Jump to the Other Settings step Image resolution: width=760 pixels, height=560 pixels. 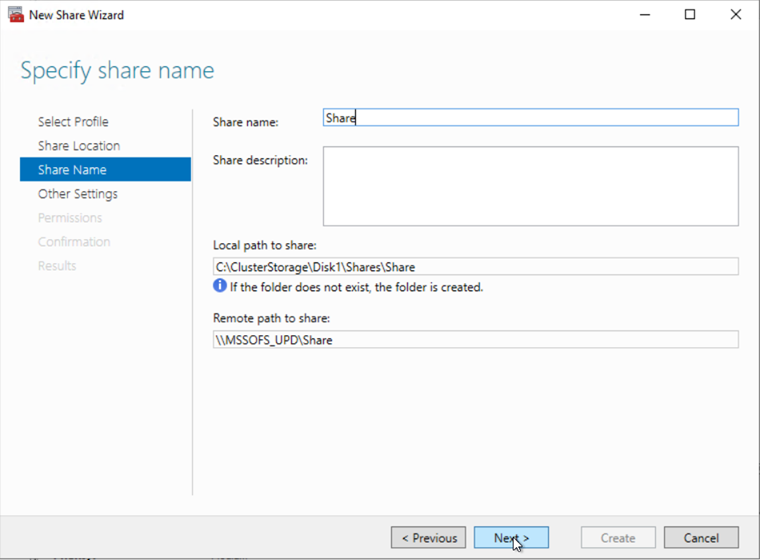coord(78,194)
